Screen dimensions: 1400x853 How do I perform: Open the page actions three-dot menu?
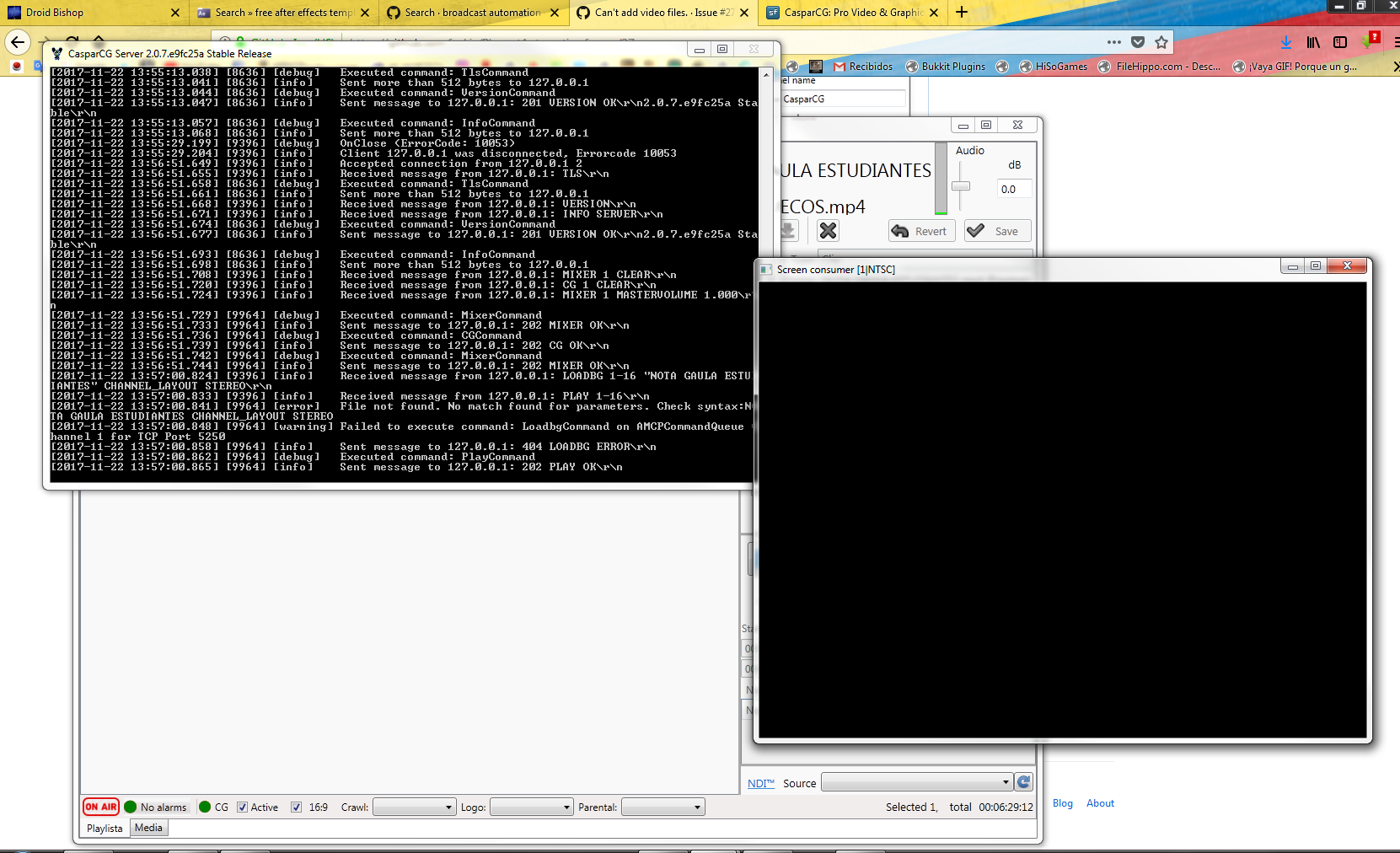tap(1114, 42)
